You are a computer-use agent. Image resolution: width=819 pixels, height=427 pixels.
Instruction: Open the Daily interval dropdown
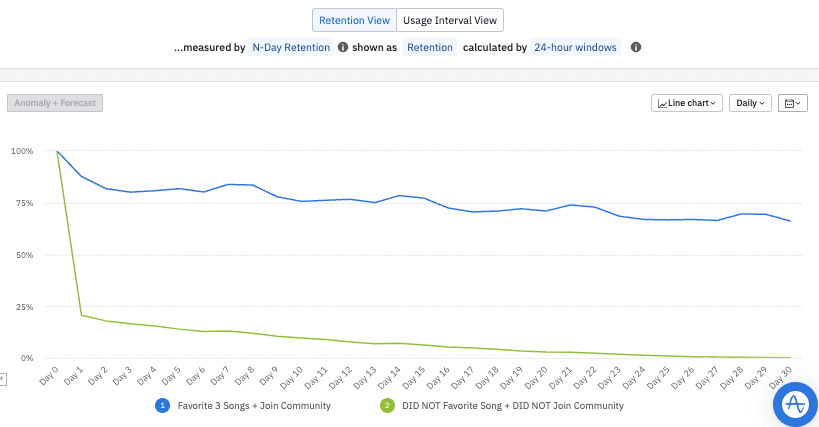(x=751, y=103)
